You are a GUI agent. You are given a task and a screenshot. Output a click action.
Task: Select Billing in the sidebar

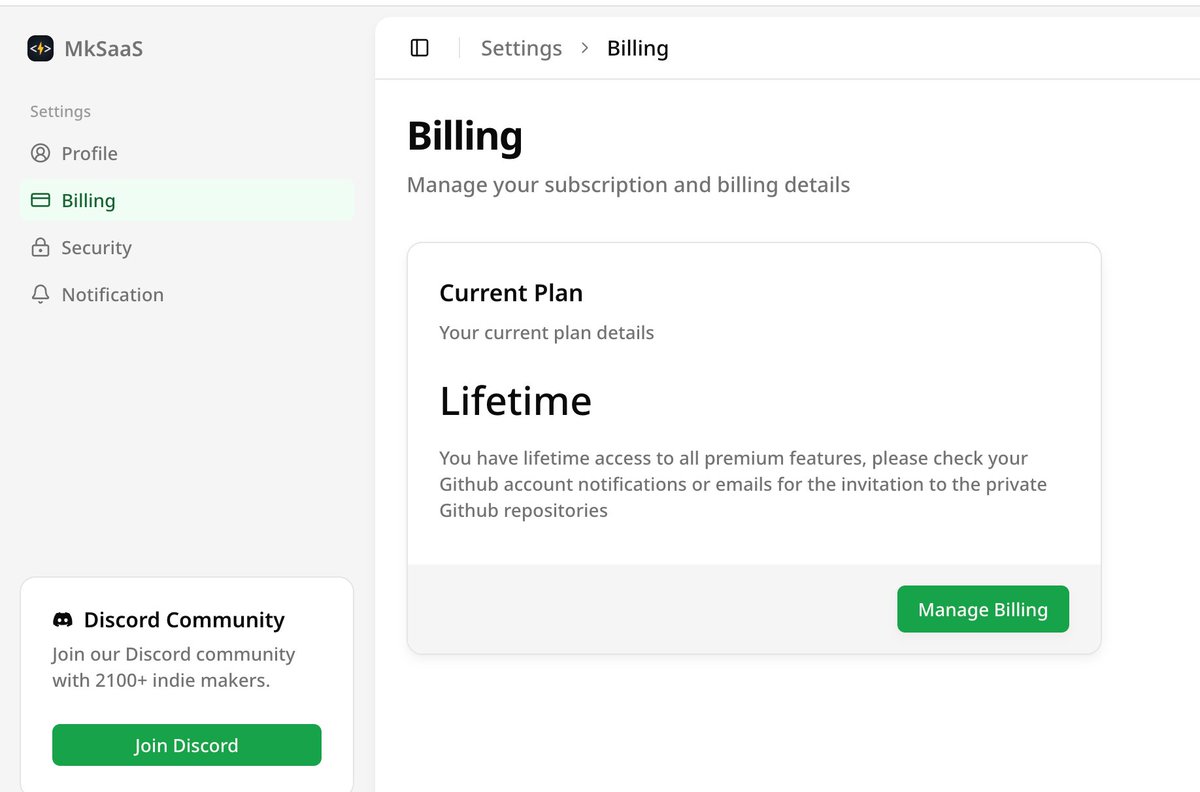coord(187,200)
